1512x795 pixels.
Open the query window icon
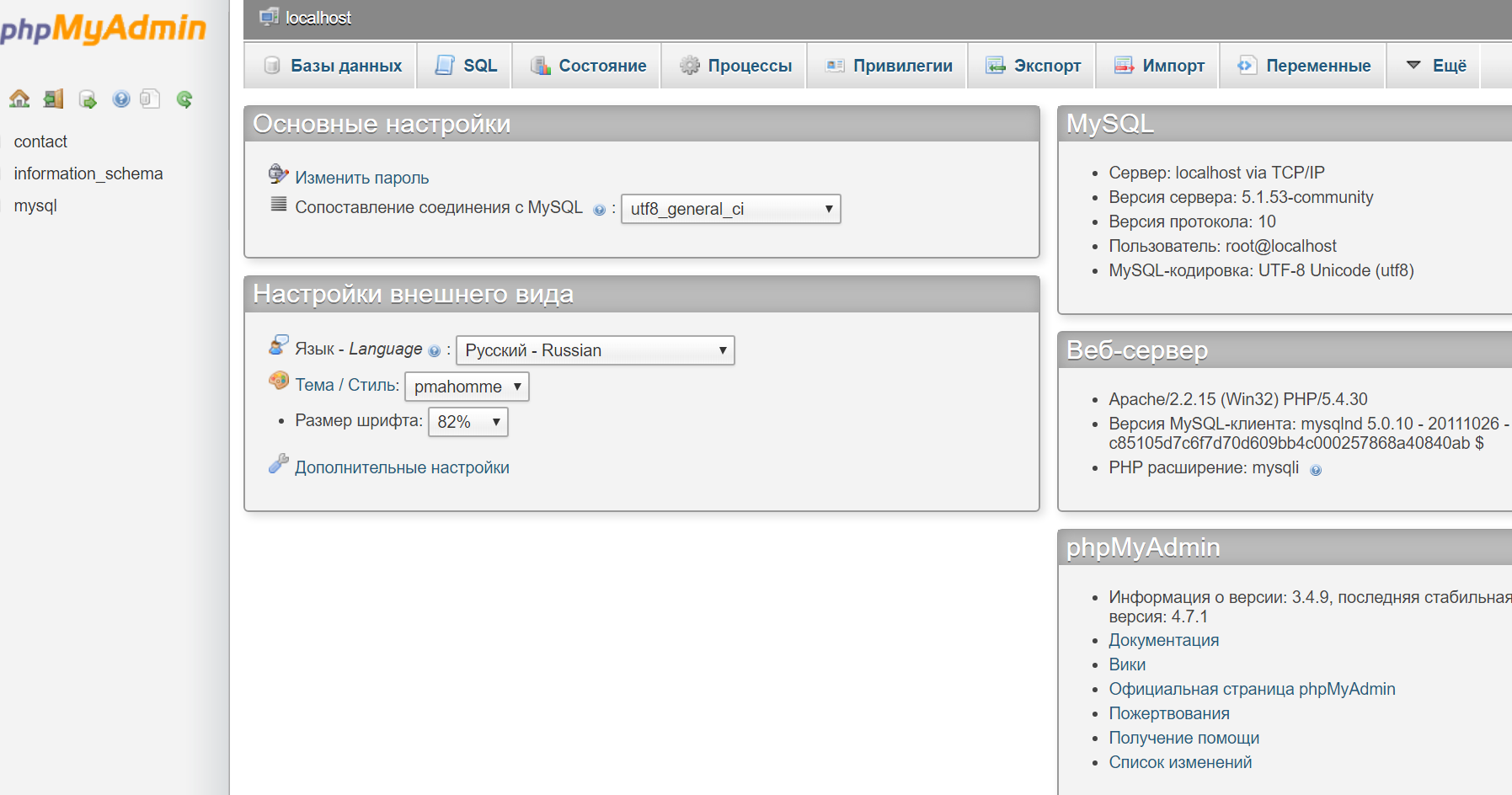(88, 99)
